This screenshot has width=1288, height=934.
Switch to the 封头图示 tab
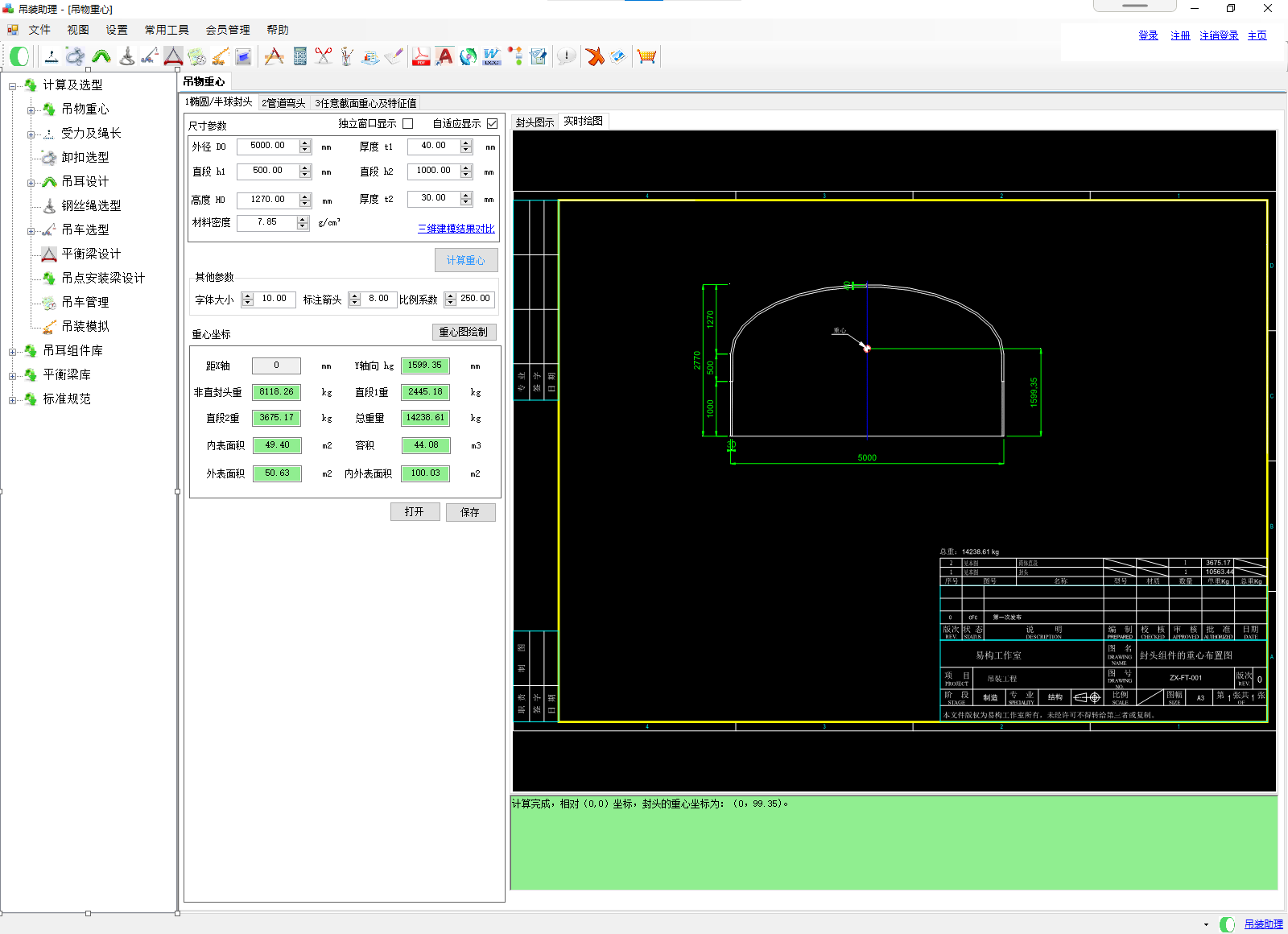pos(535,122)
